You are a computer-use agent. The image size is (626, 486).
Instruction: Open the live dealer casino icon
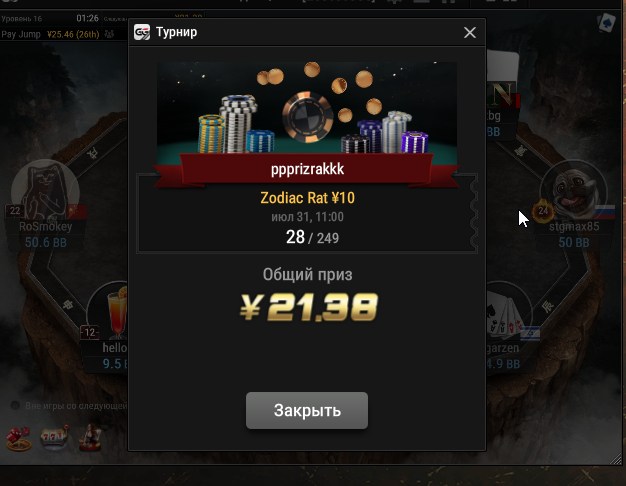(90, 438)
